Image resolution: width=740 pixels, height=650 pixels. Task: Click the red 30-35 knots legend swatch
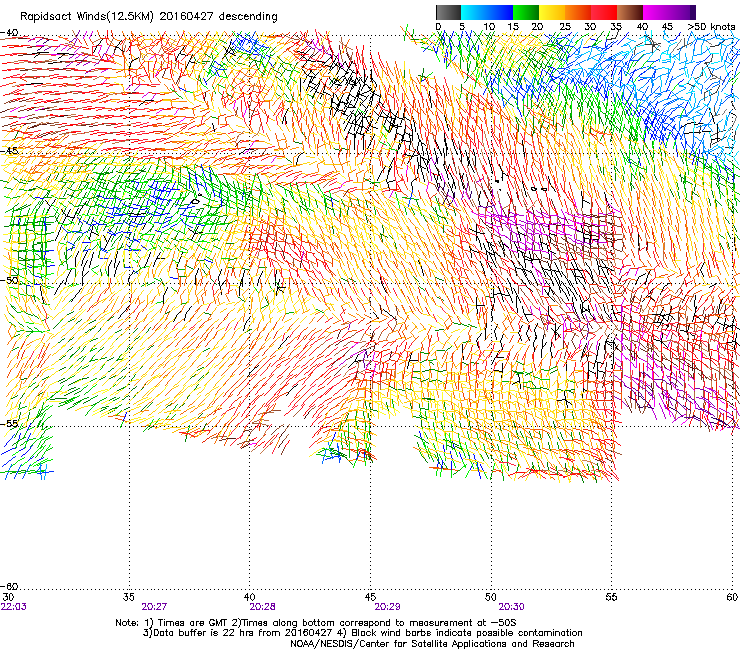pyautogui.click(x=604, y=12)
